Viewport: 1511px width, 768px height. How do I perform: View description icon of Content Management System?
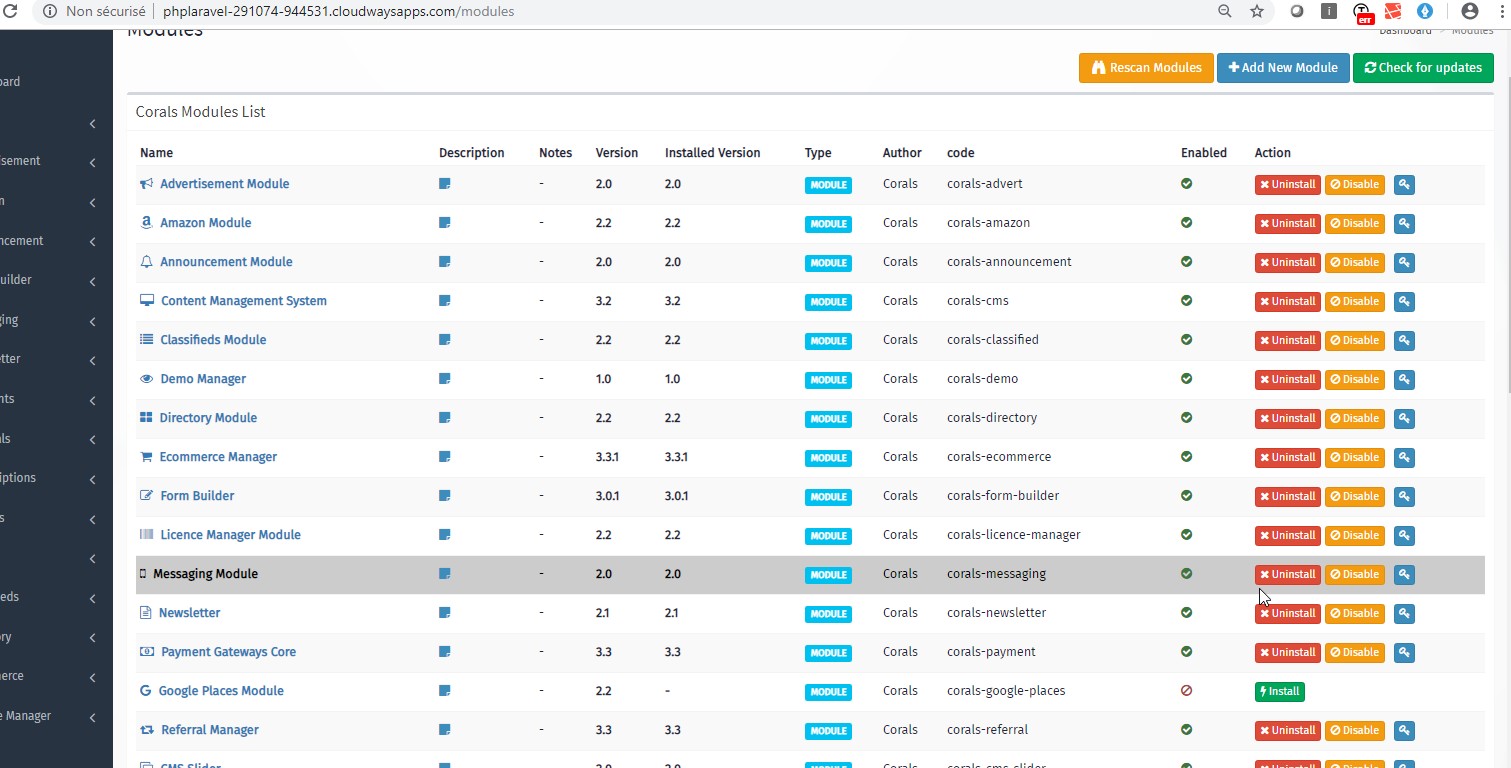pyautogui.click(x=445, y=301)
